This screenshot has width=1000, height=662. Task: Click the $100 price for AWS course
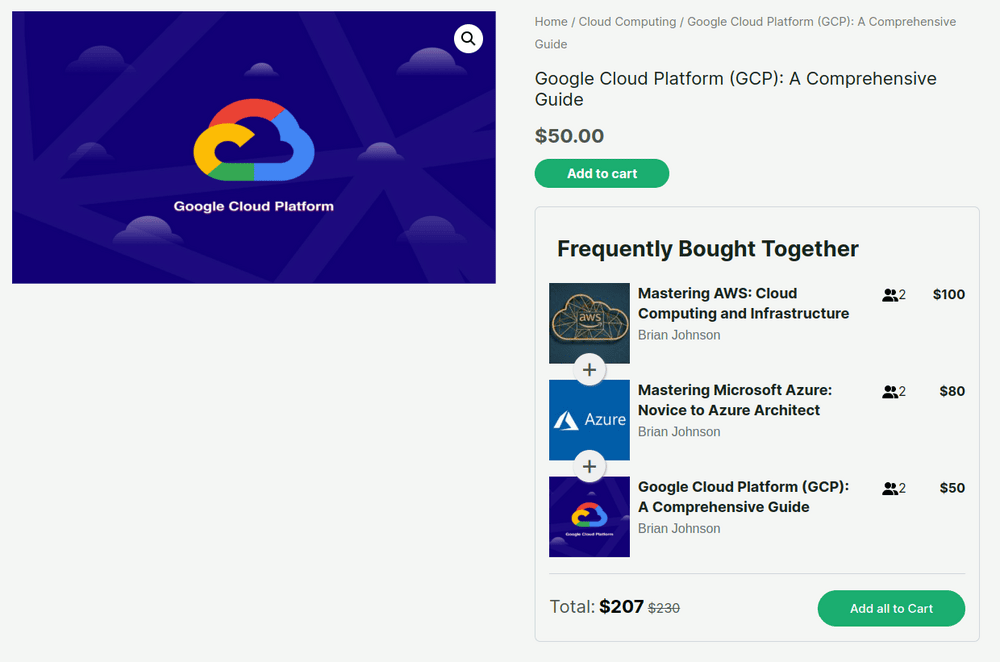coord(948,295)
